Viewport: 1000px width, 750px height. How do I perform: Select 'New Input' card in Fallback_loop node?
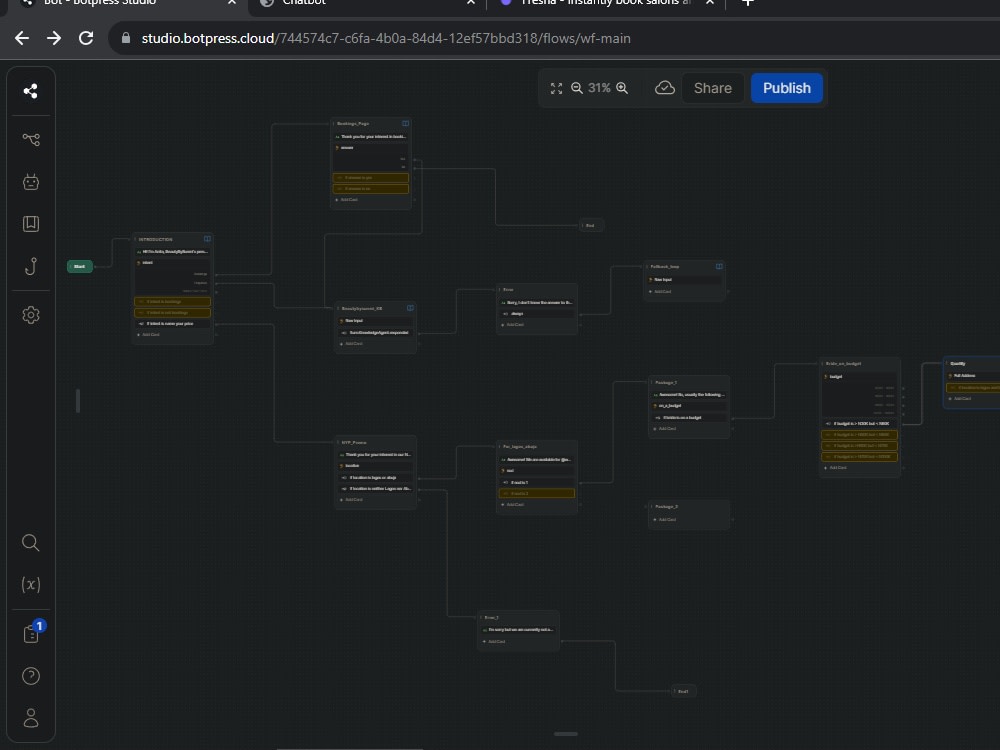tap(684, 279)
